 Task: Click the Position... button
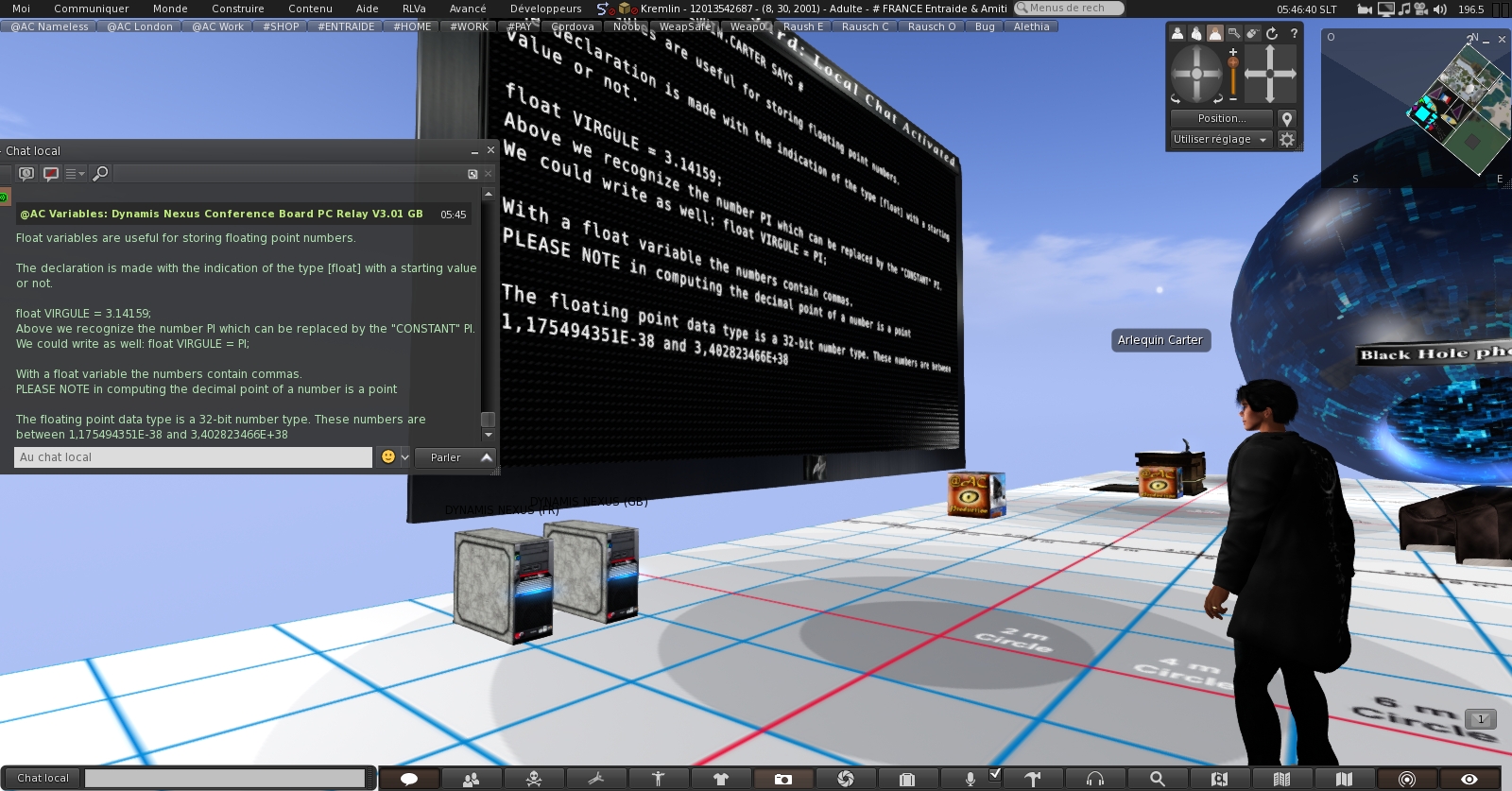[x=1222, y=118]
